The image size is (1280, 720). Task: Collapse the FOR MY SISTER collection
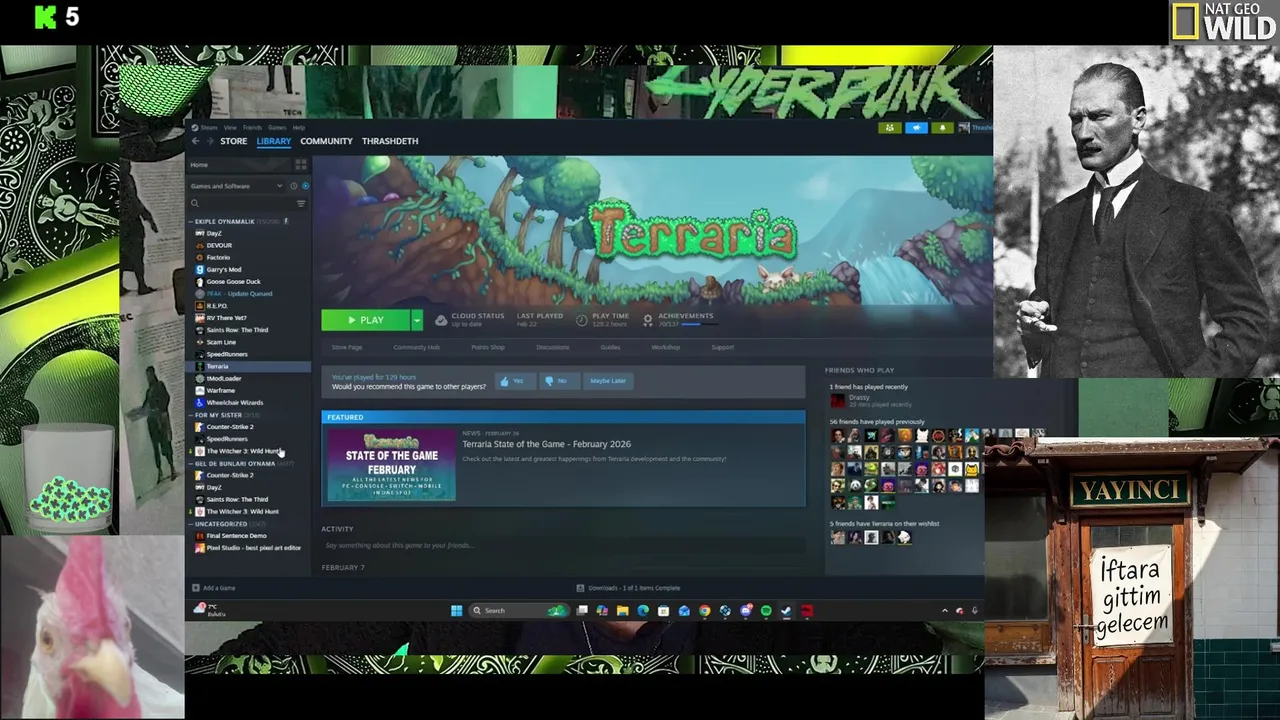click(x=191, y=415)
